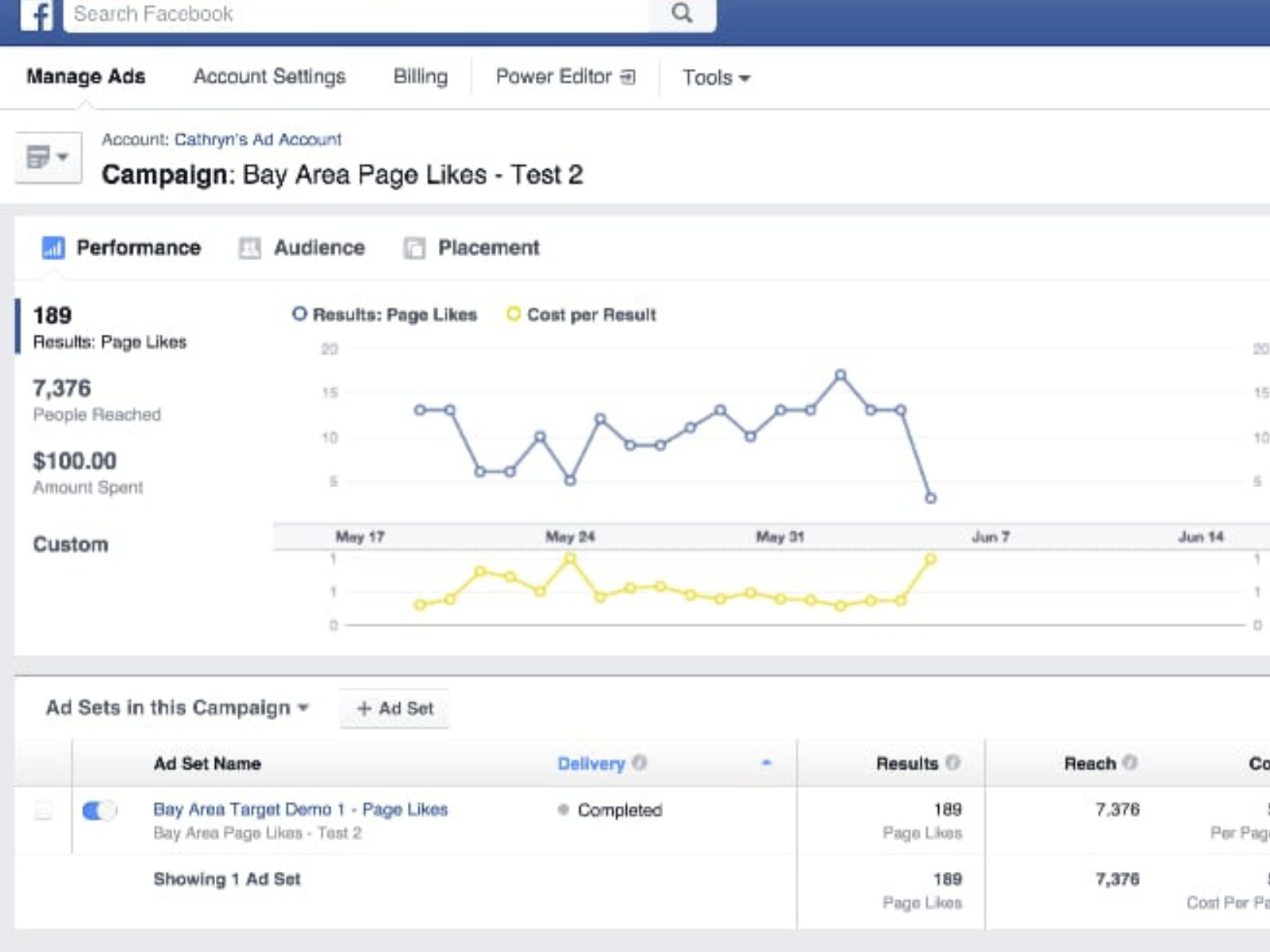Click the Results info icon
The width and height of the screenshot is (1270, 952).
(x=952, y=762)
